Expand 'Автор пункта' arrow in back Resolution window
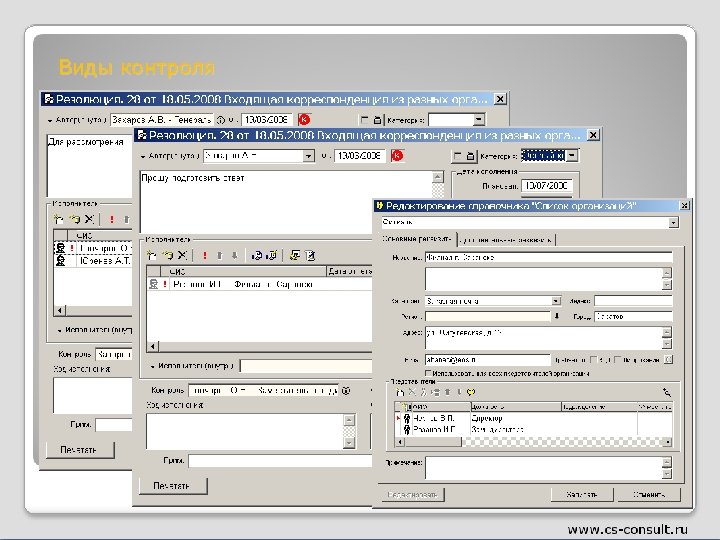Viewport: 720px width, 540px height. tap(50, 121)
